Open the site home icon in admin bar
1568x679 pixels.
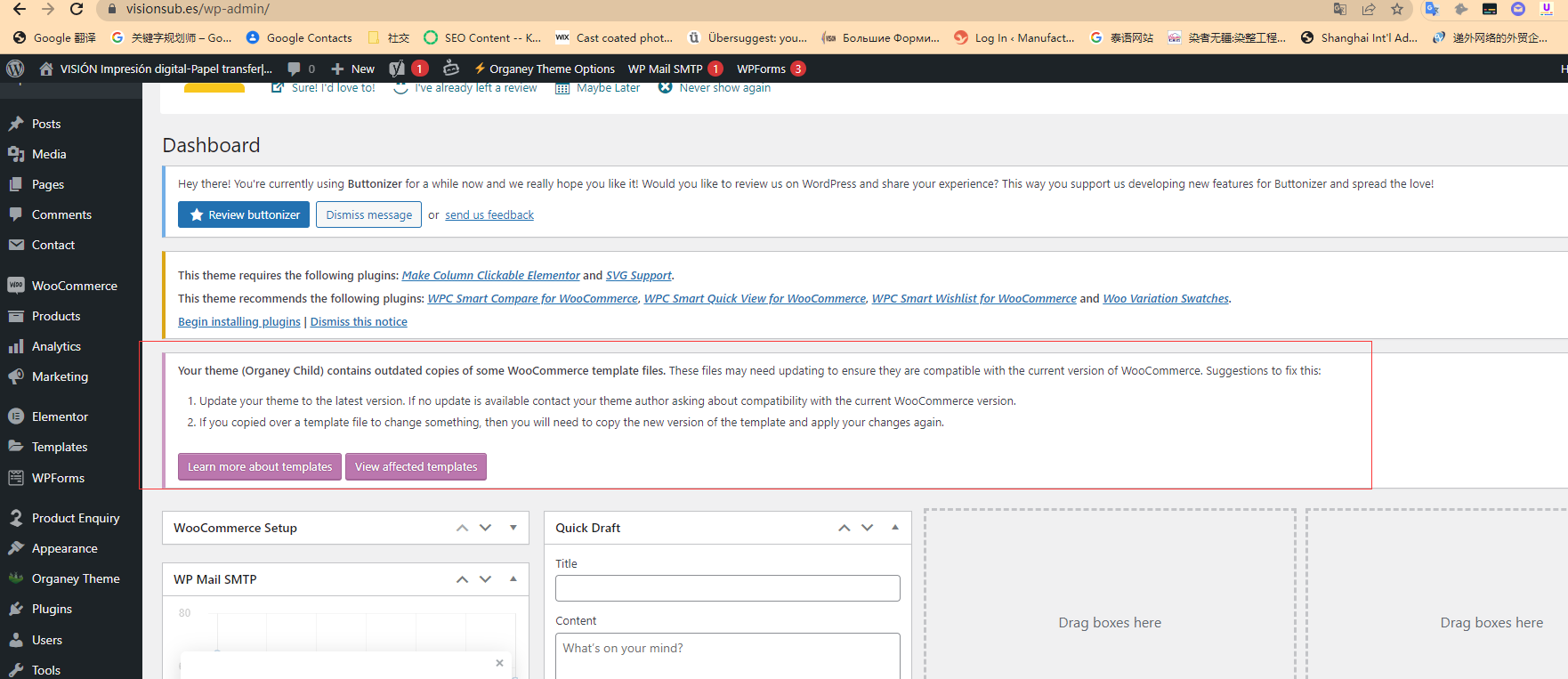46,69
